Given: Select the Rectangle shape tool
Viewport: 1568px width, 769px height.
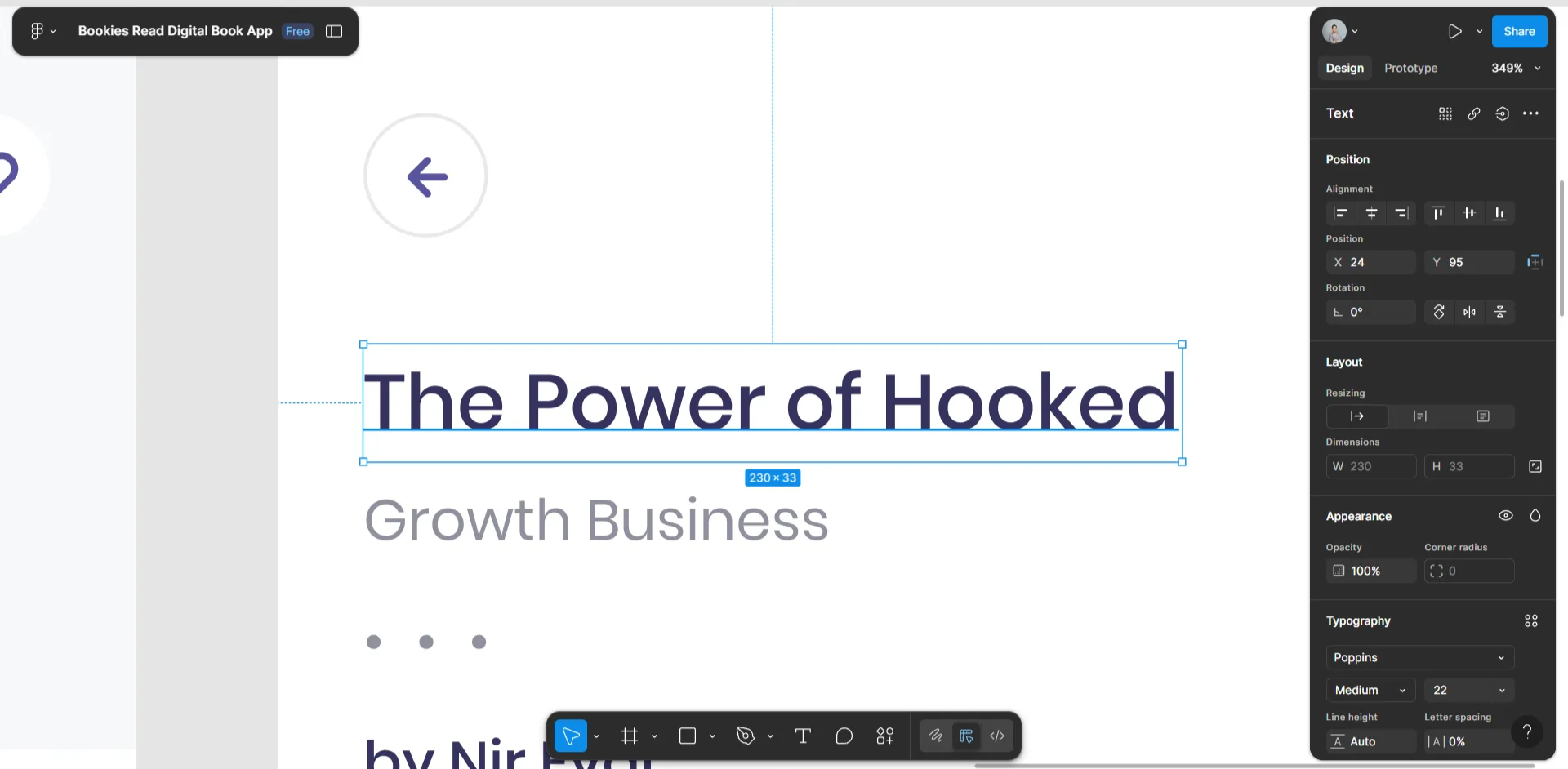Looking at the screenshot, I should tap(688, 736).
